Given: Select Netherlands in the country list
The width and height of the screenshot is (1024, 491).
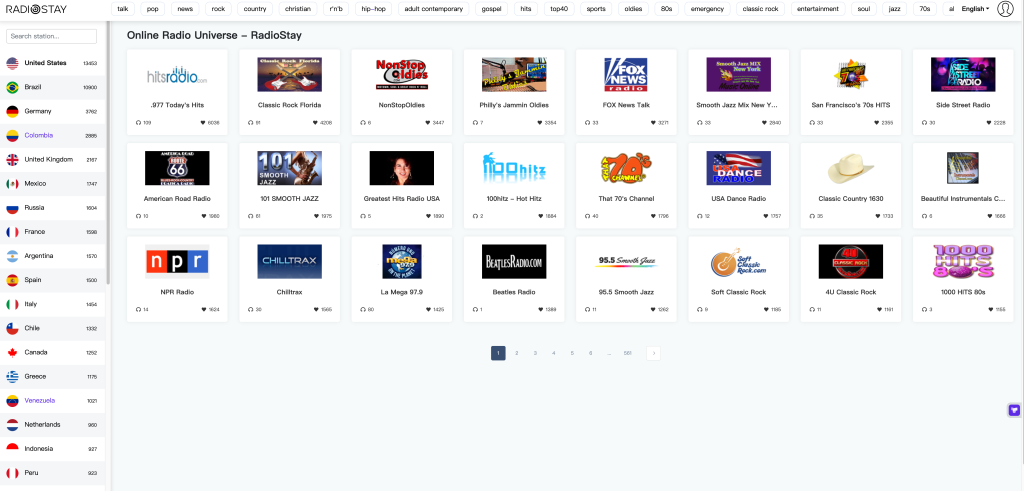Looking at the screenshot, I should pyautogui.click(x=52, y=425).
